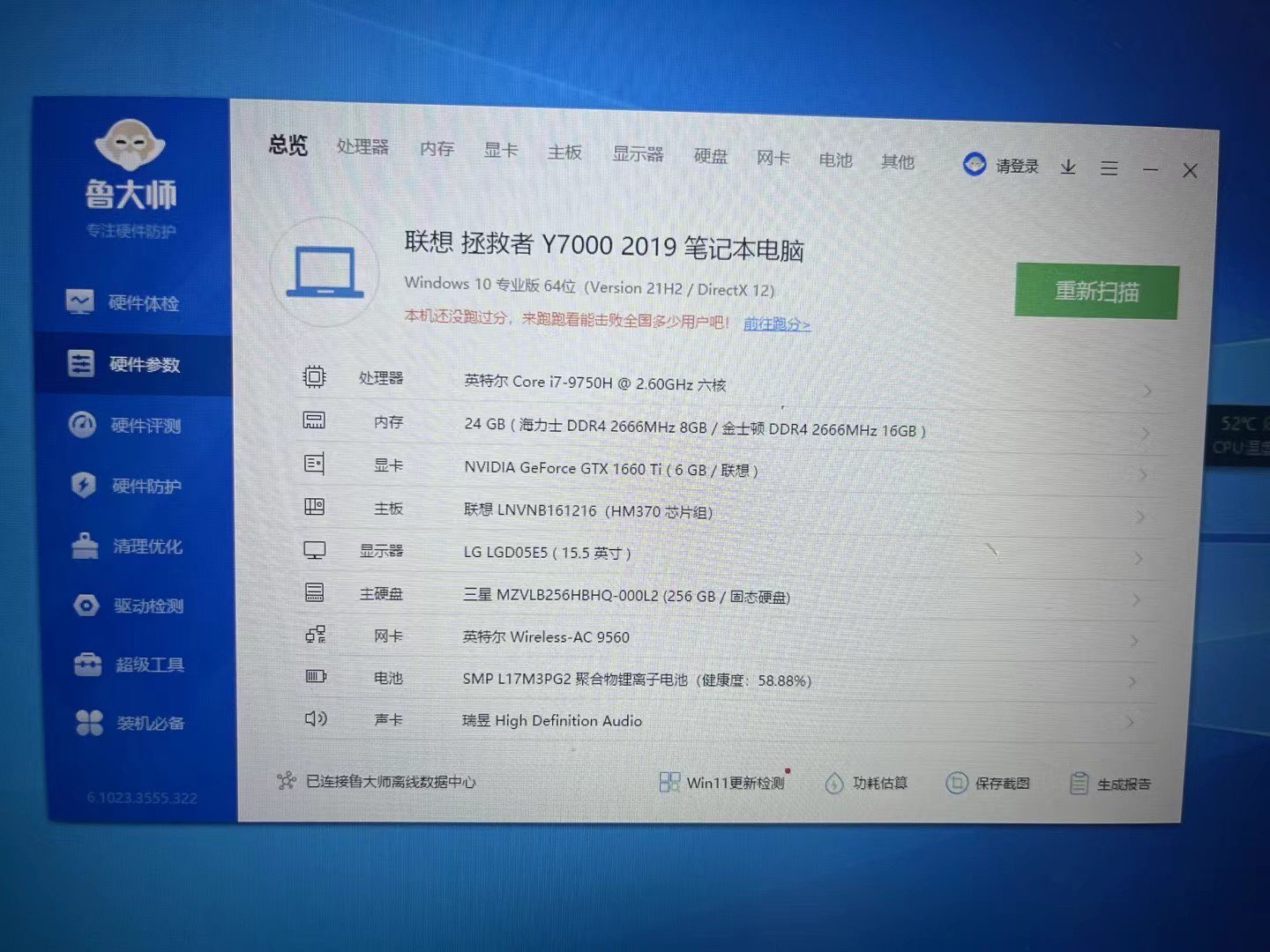Image resolution: width=1270 pixels, height=952 pixels.
Task: Open 清理优化 cleanup section
Action: (x=127, y=547)
